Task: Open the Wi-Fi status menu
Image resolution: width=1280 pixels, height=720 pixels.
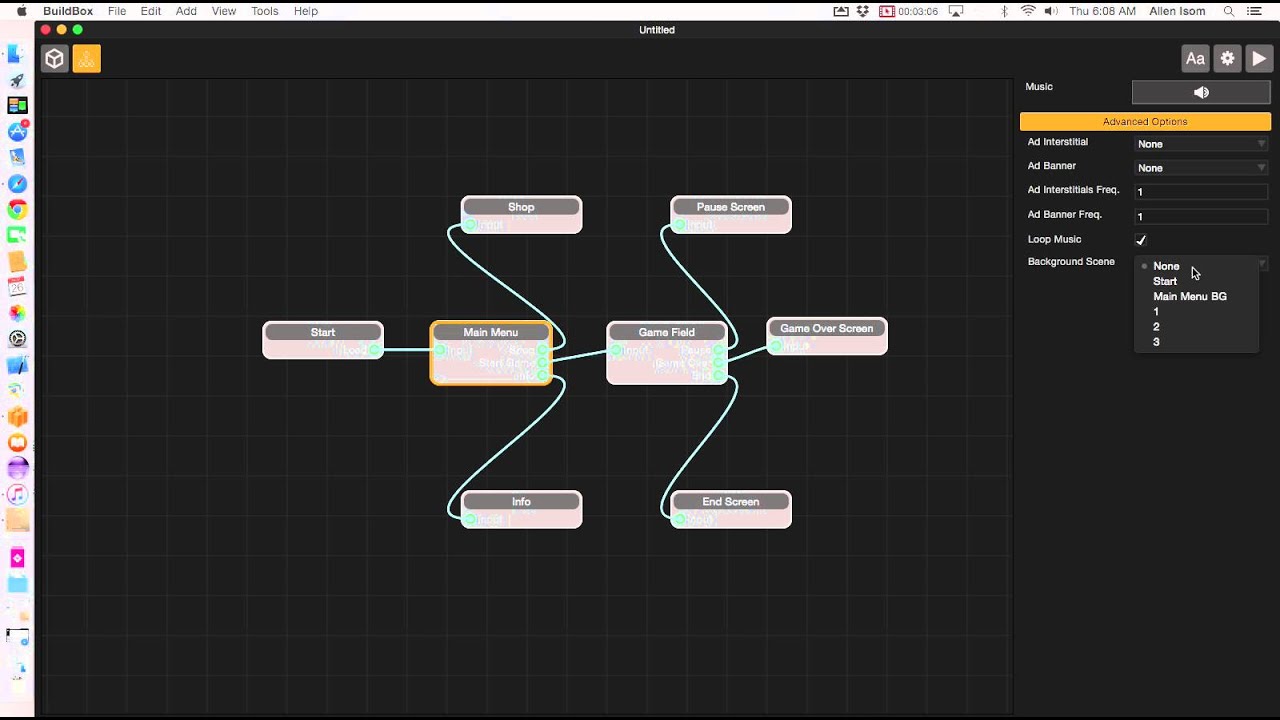Action: [1028, 11]
